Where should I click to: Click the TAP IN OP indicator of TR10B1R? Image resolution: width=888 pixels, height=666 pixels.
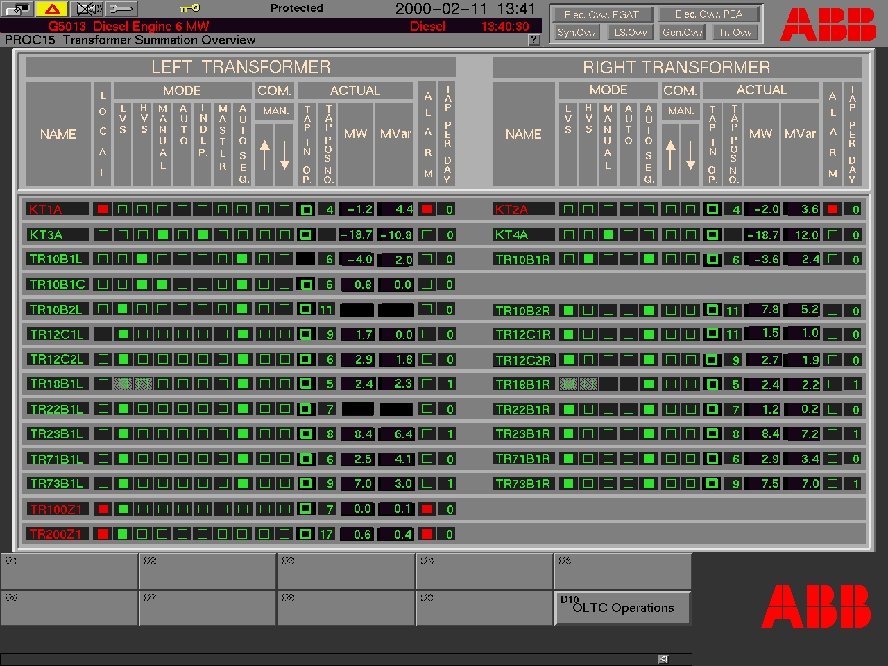[712, 259]
